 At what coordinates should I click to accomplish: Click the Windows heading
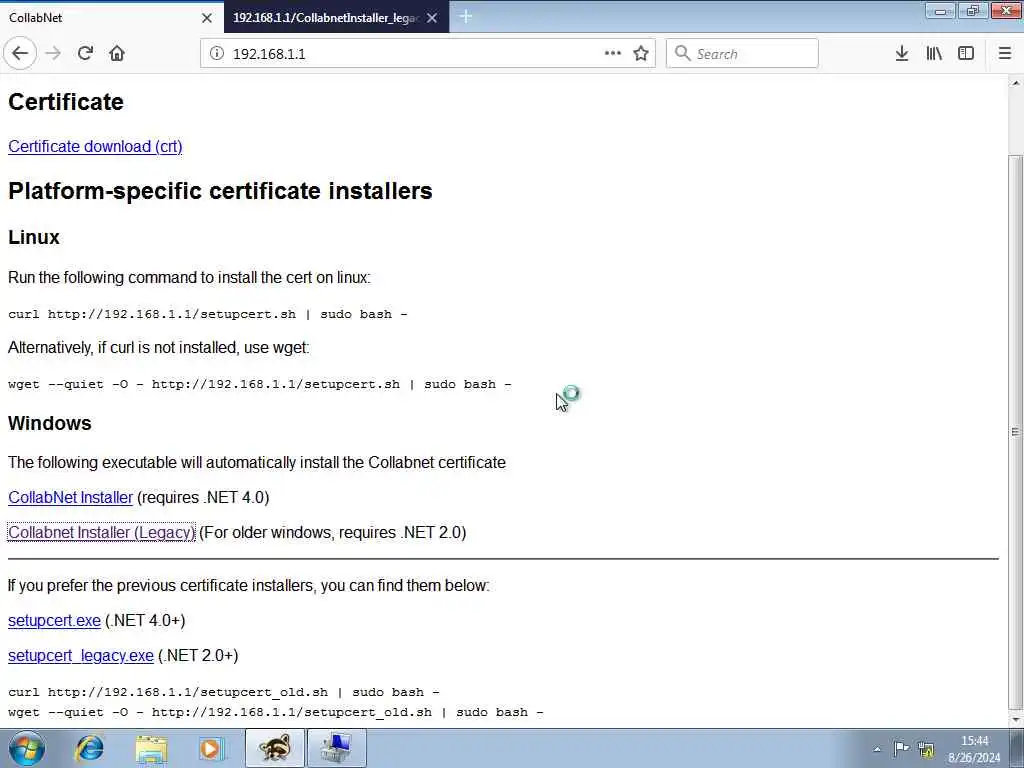50,423
